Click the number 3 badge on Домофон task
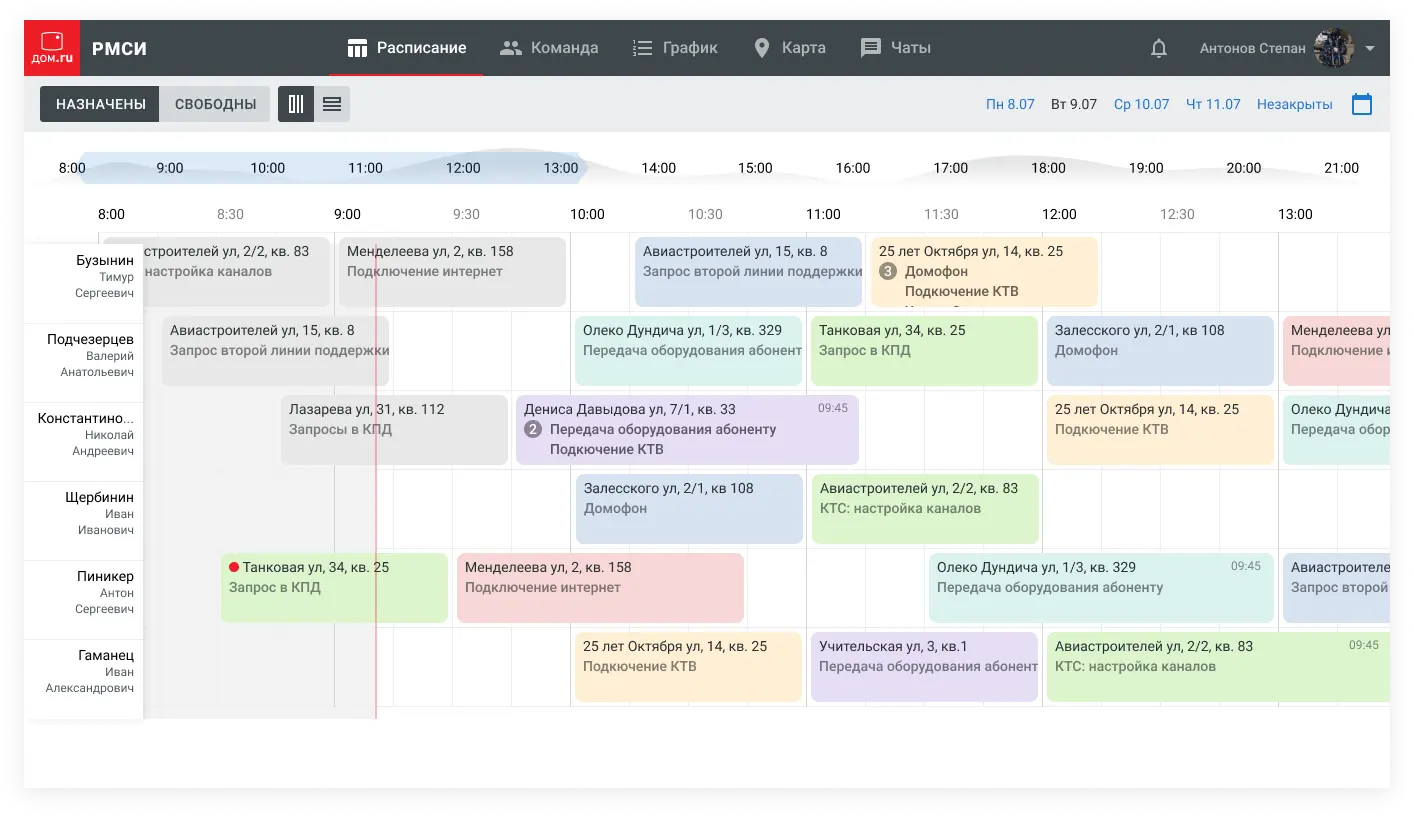The image size is (1414, 816). click(887, 271)
